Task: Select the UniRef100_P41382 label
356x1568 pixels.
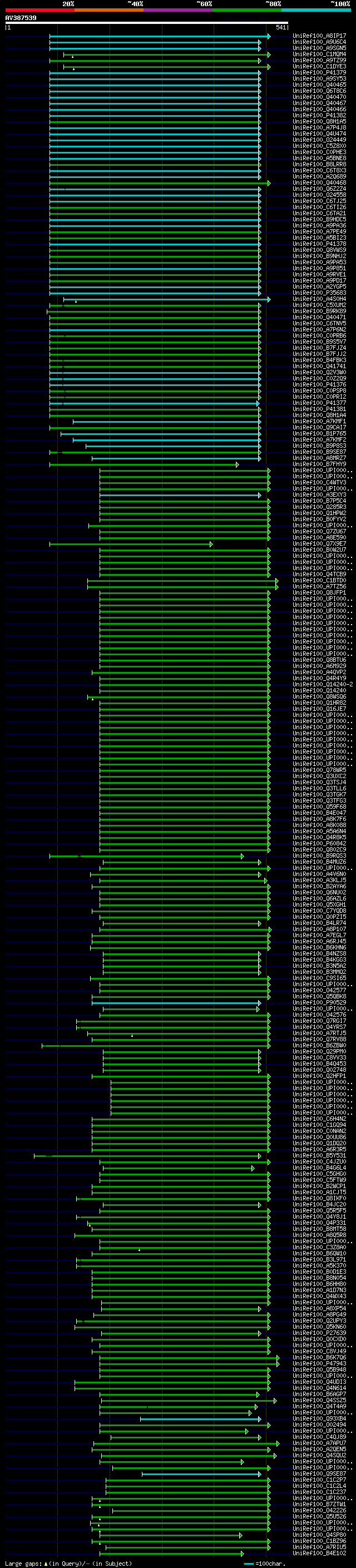Action: [319, 115]
